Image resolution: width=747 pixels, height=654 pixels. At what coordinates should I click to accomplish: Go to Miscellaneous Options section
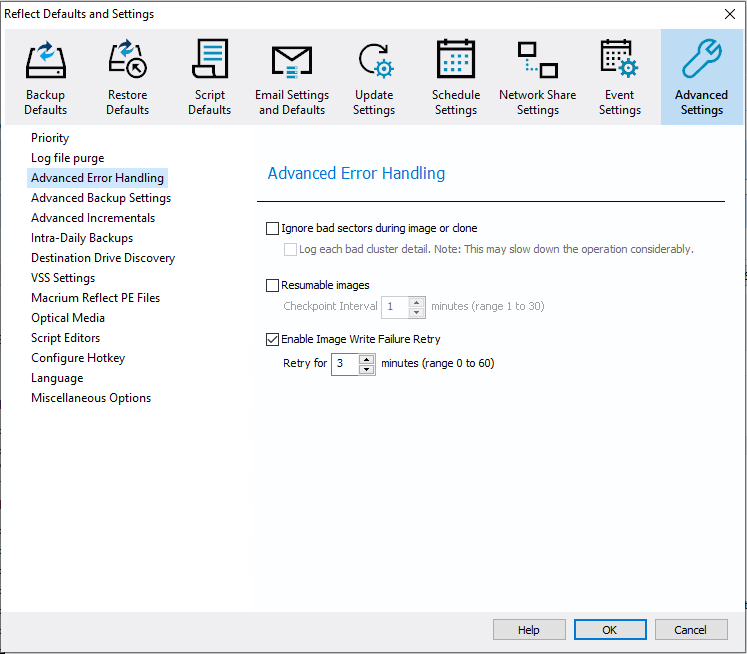[x=91, y=398]
